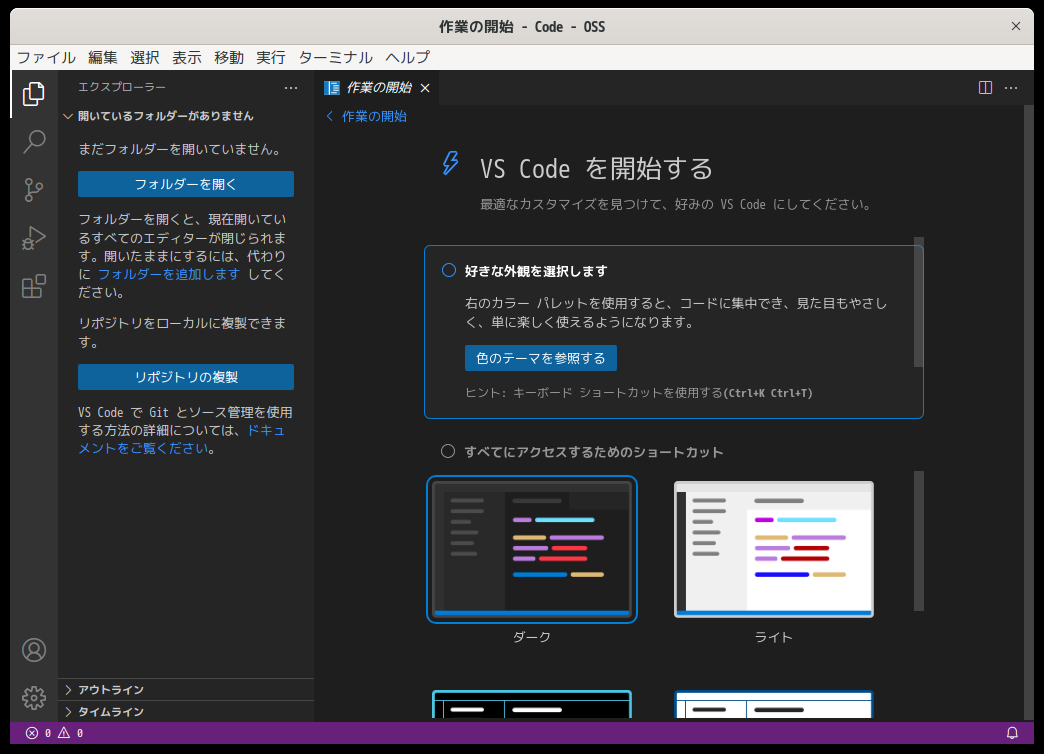Select the 作業の開始 editor tab
This screenshot has height=754, width=1044.
(x=378, y=88)
